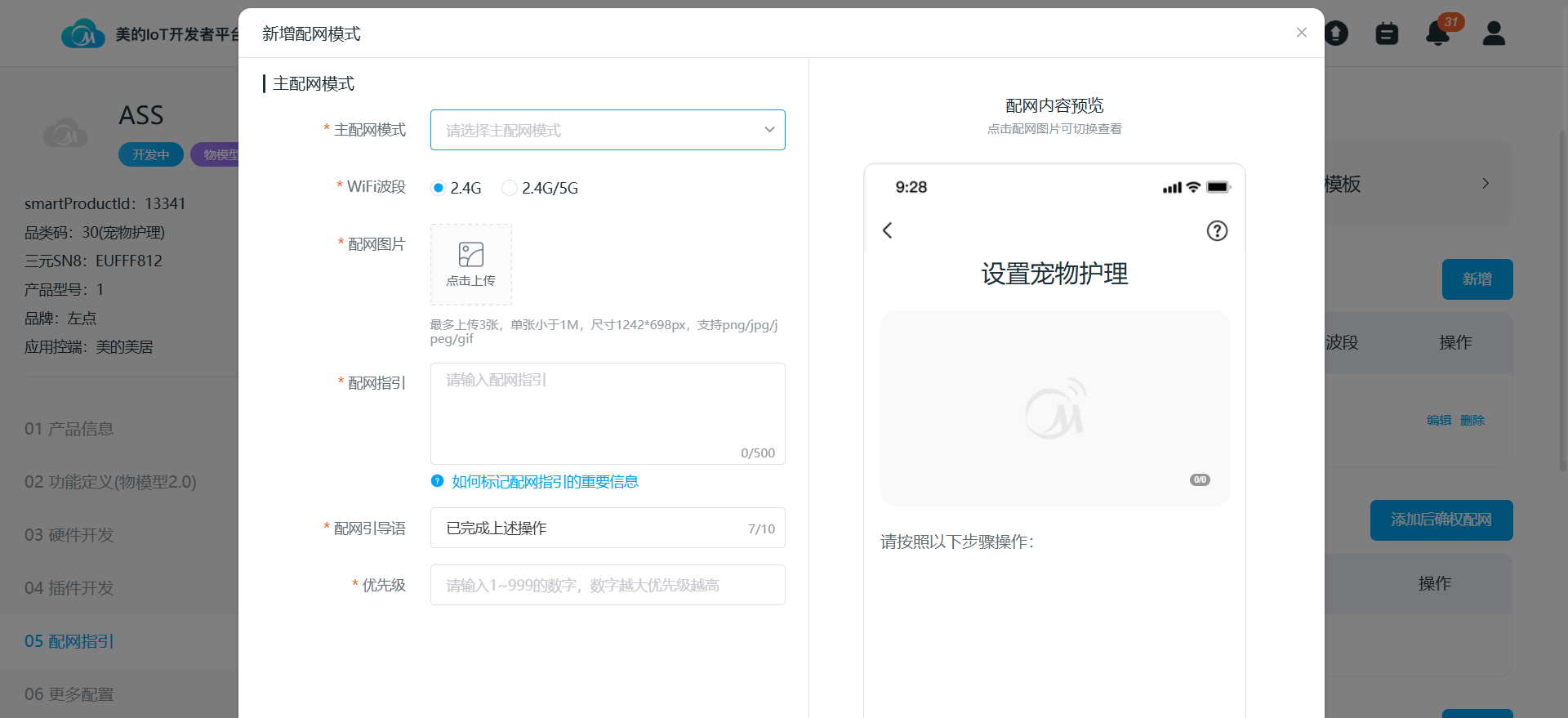Close the 新增配网模式 dialog
The width and height of the screenshot is (1568, 718).
point(1301,33)
